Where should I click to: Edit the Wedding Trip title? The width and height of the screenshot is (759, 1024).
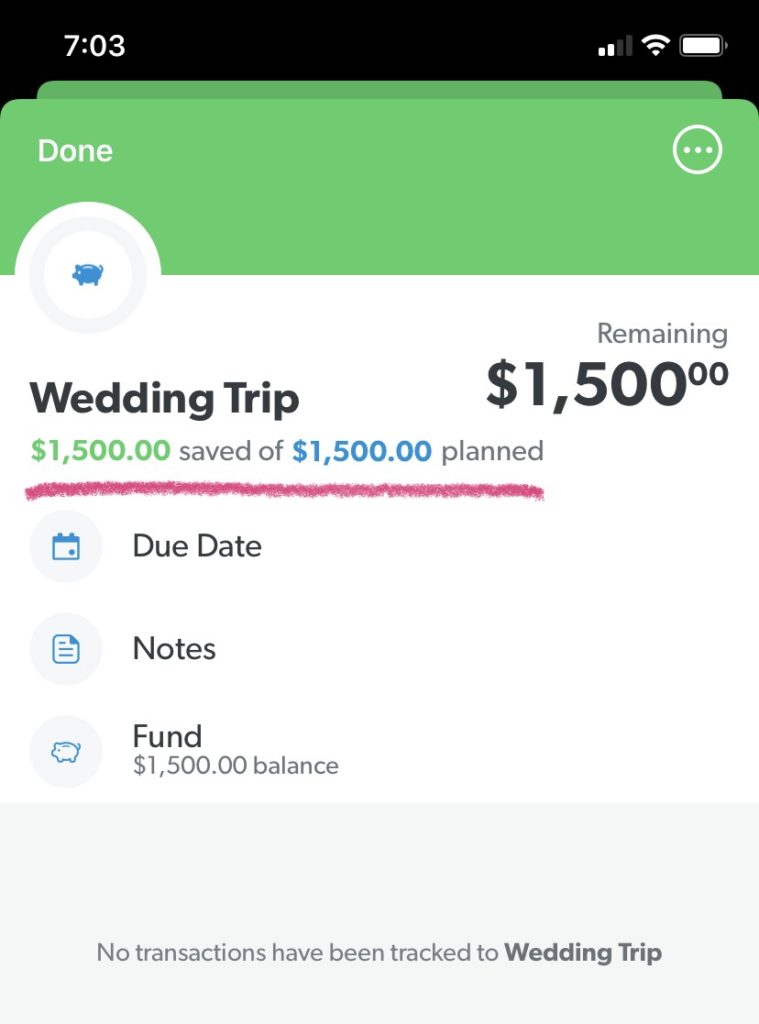(x=164, y=399)
